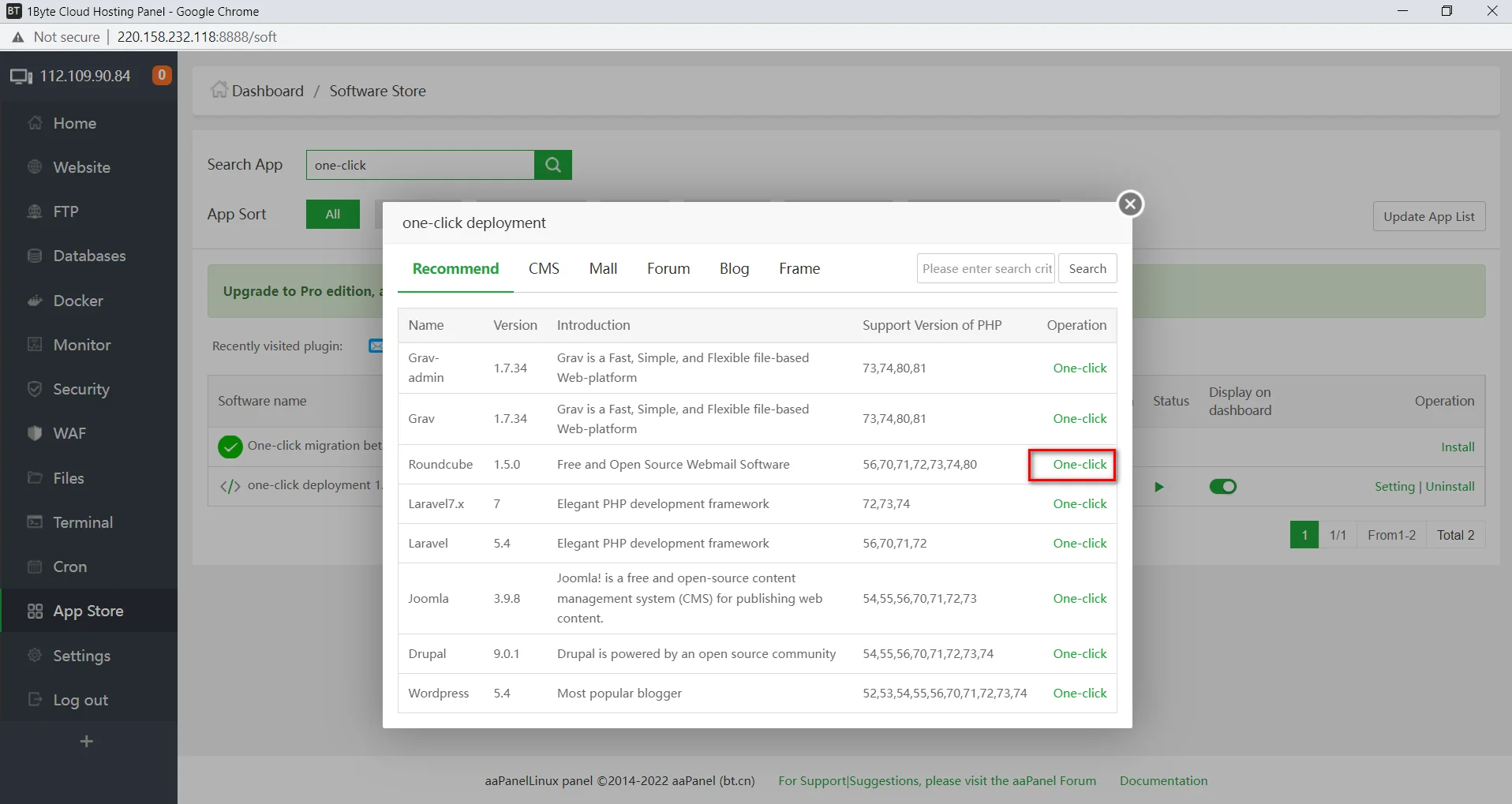This screenshot has width=1512, height=804.
Task: Click the Roundcube name cell
Action: pyautogui.click(x=440, y=464)
